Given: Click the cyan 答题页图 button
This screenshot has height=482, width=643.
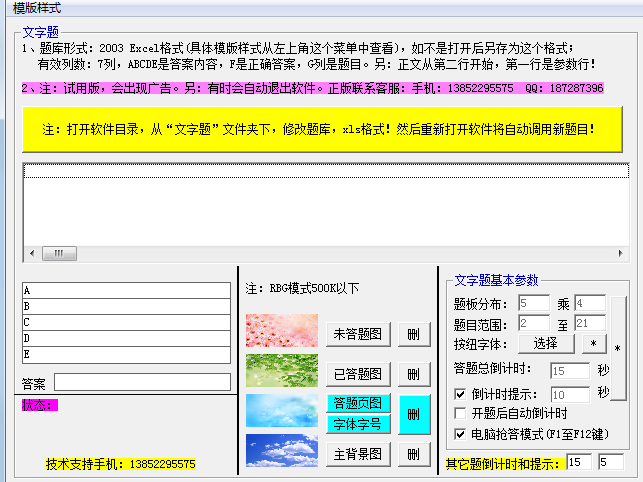Looking at the screenshot, I should [x=358, y=403].
